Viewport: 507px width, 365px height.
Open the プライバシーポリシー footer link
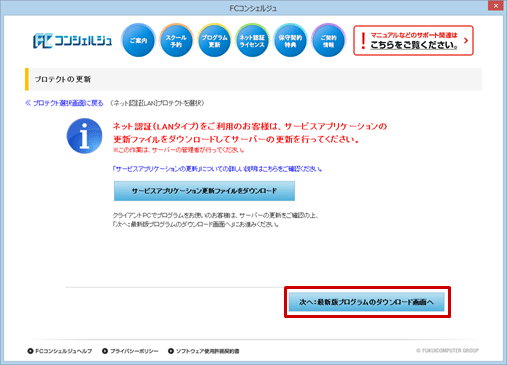[x=131, y=351]
